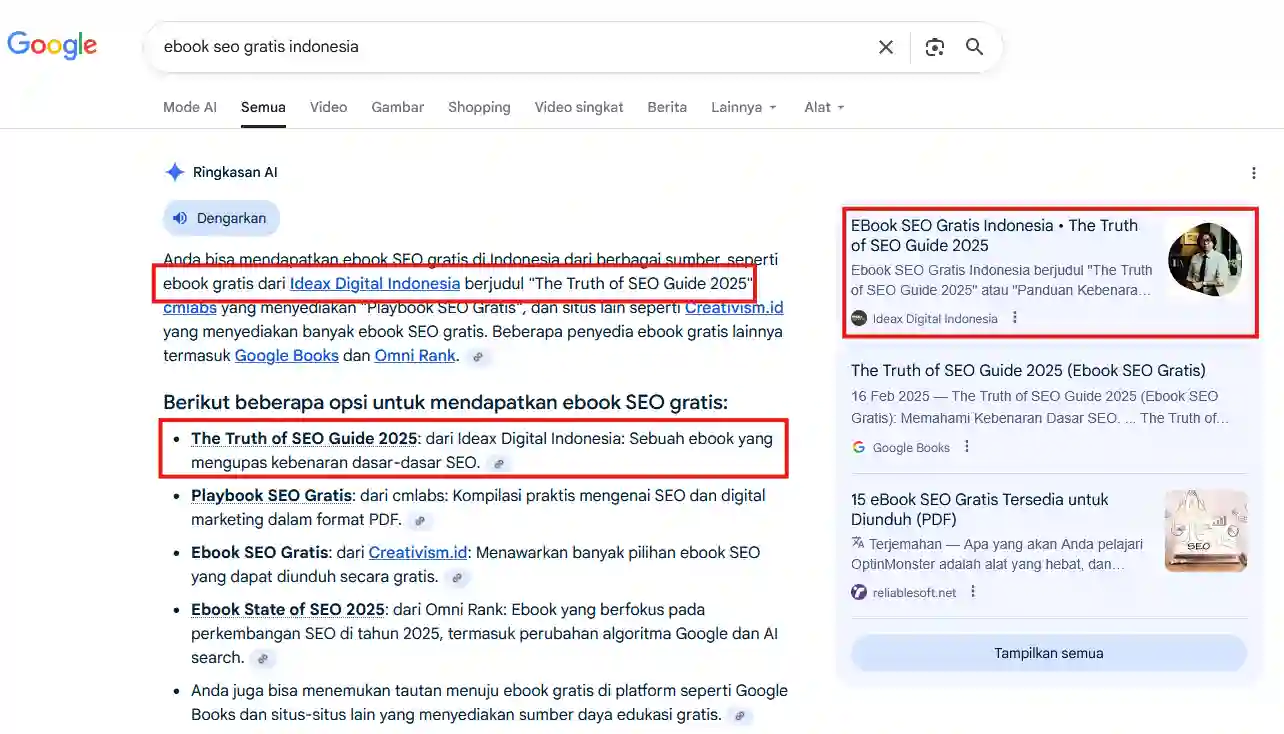Screen dimensions: 1284x734
Task: Click the Google Books favicon
Action: tap(859, 447)
